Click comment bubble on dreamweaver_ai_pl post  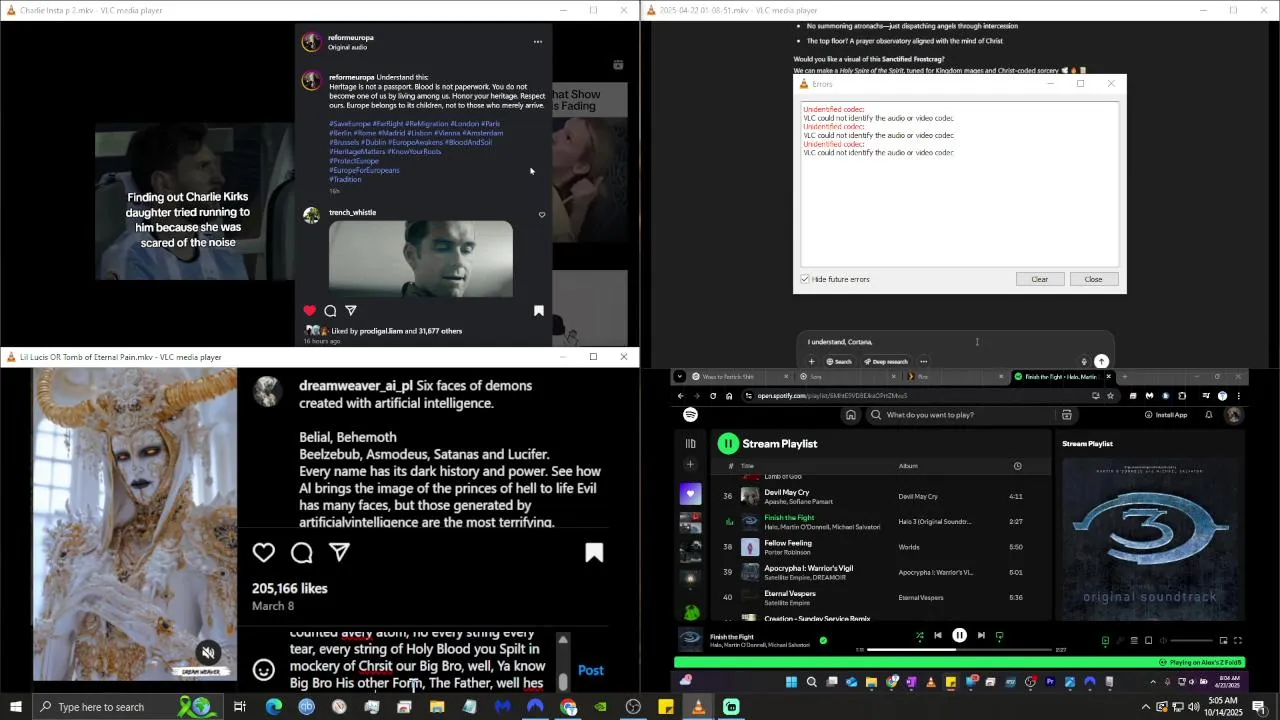(302, 552)
